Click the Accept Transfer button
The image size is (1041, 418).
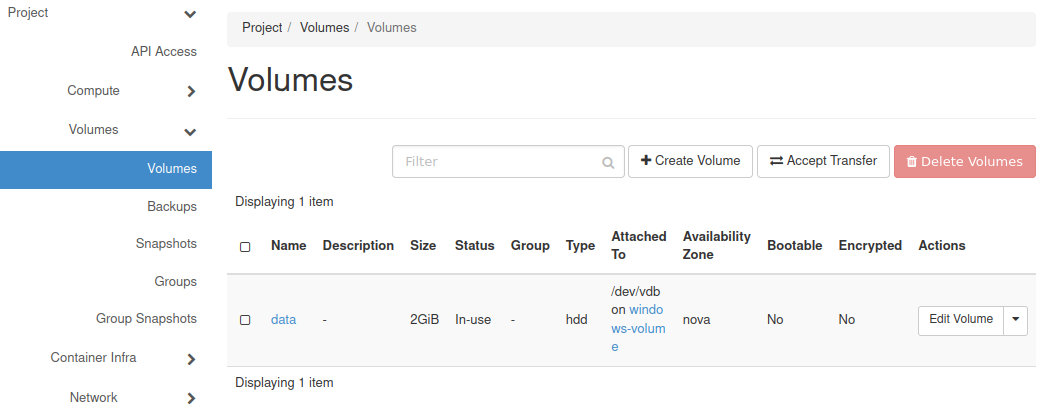(823, 161)
